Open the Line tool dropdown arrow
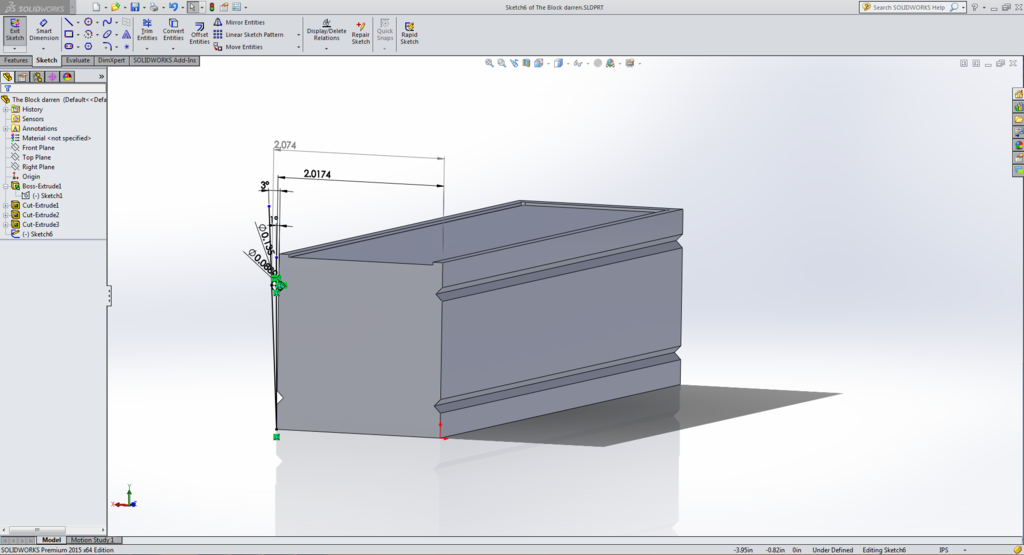This screenshot has width=1024, height=555. [78, 22]
